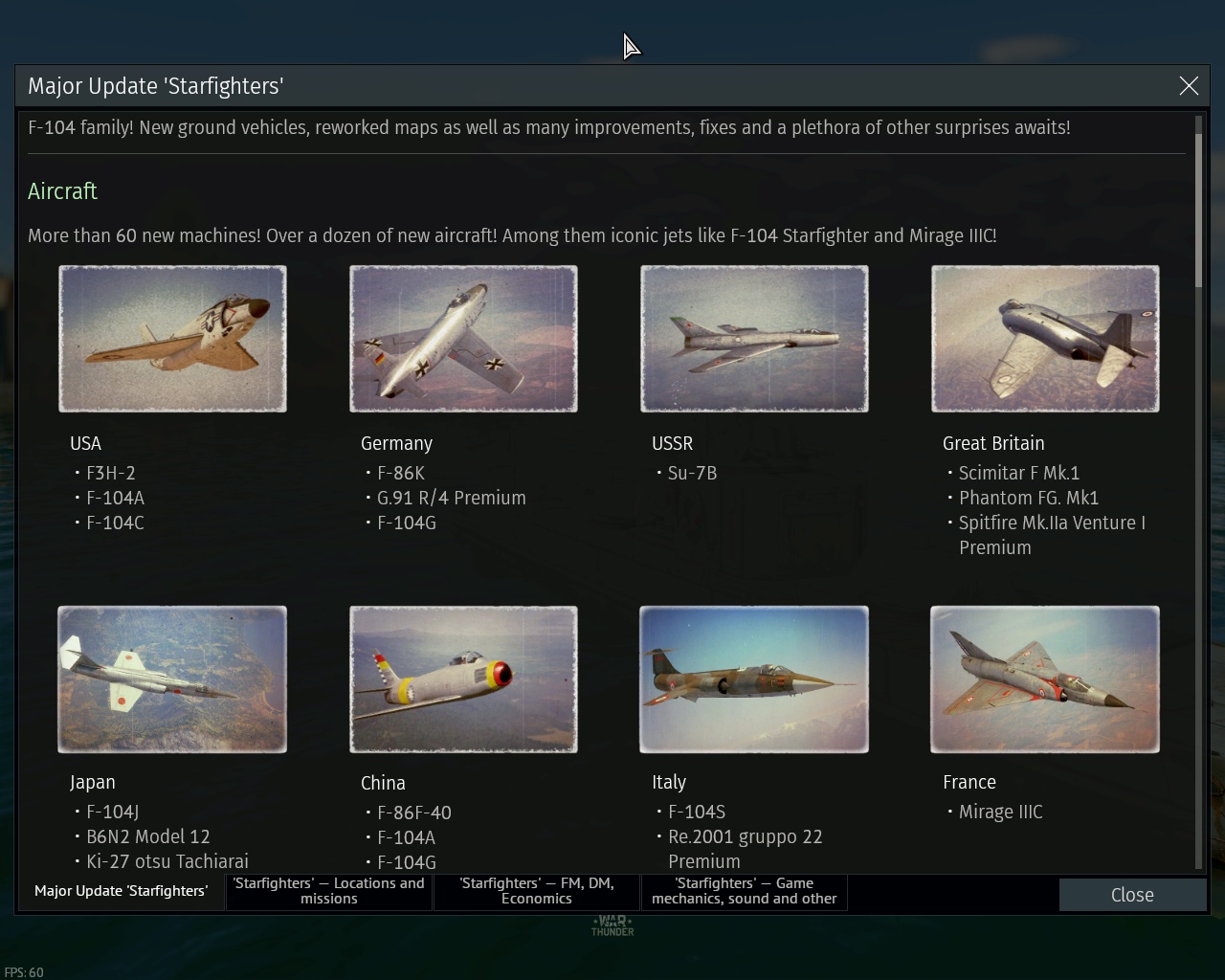Click the FPS: 60 counter
This screenshot has height=980, width=1225.
[x=24, y=972]
